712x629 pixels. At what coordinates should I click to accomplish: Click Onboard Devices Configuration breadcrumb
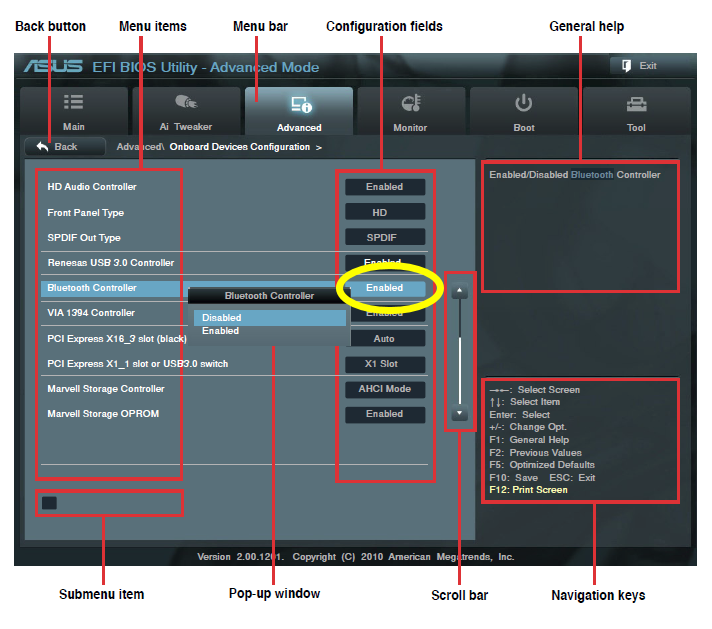(240, 147)
